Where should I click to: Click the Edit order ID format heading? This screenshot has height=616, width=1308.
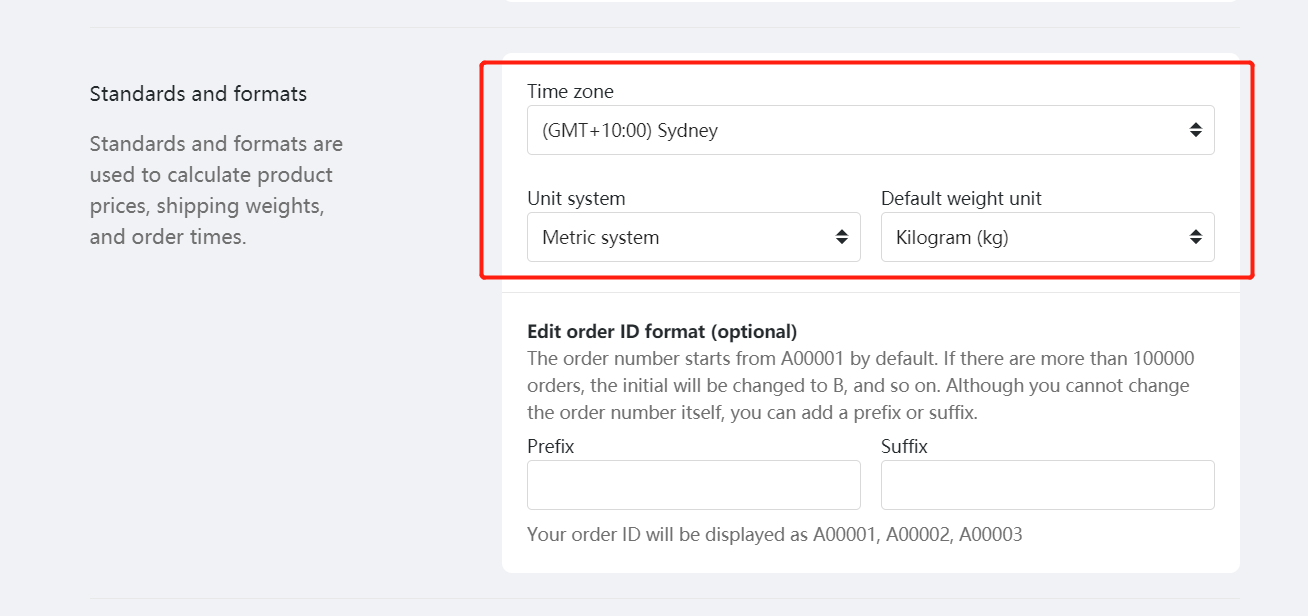coord(662,331)
